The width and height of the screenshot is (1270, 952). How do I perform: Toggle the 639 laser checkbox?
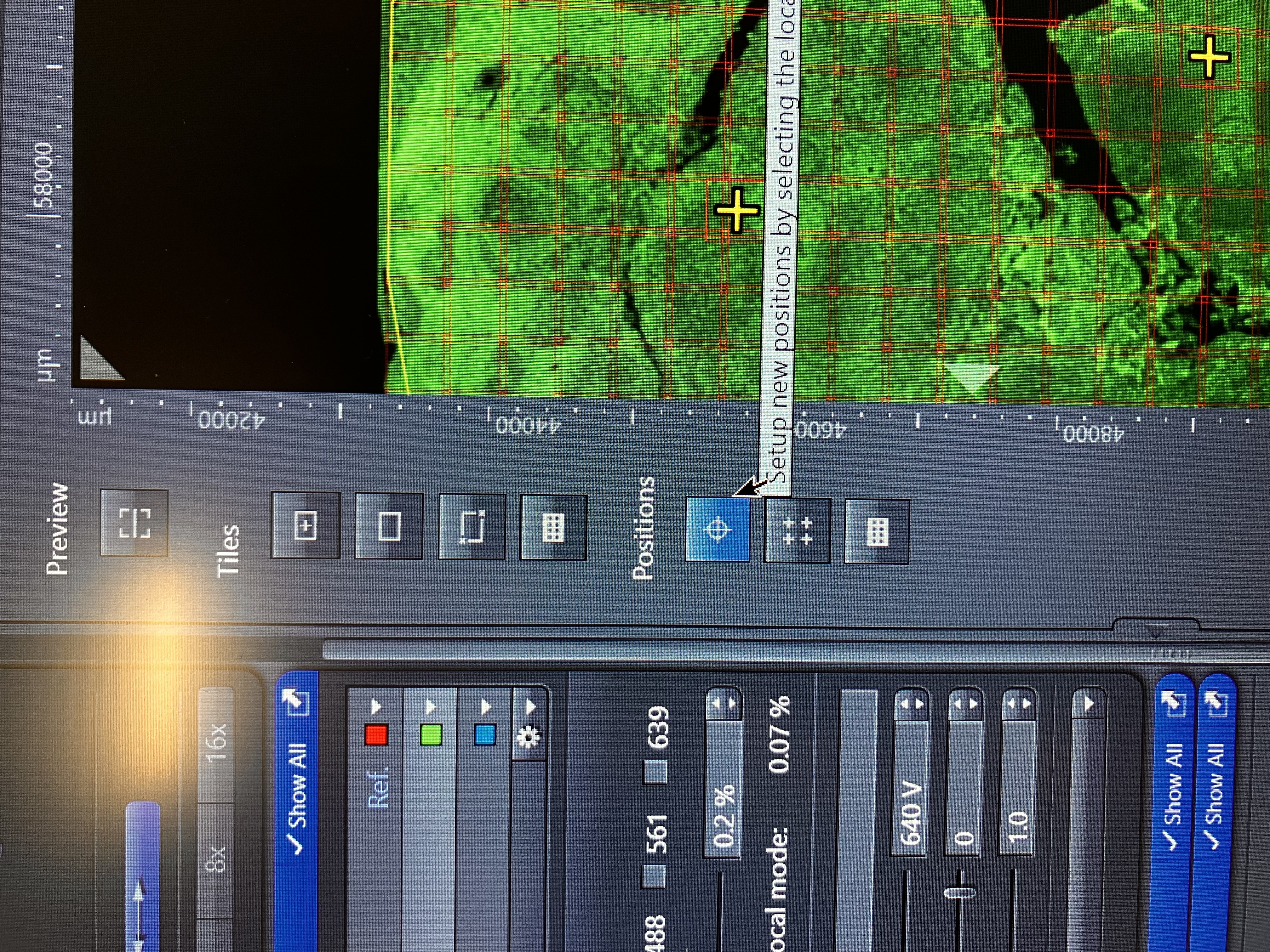click(x=655, y=772)
